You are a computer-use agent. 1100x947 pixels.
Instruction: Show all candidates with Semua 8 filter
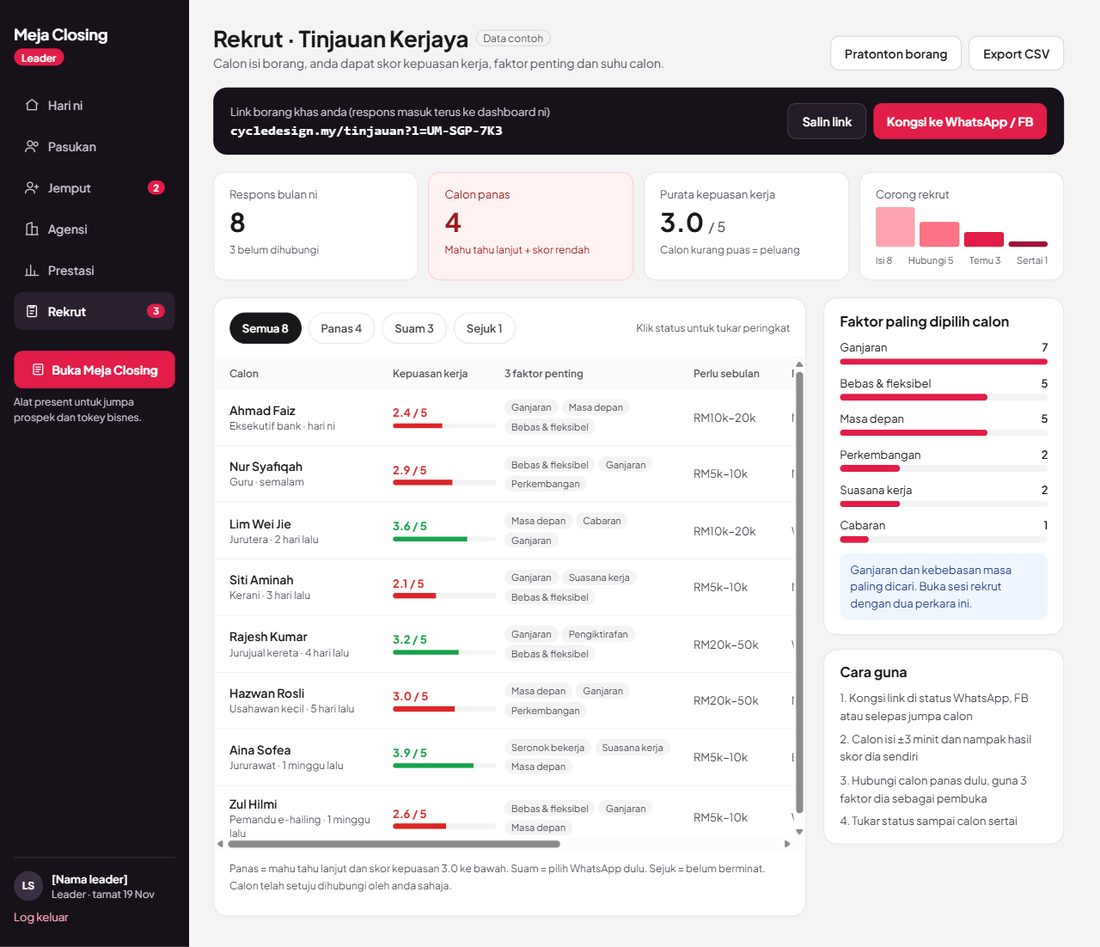pyautogui.click(x=265, y=328)
